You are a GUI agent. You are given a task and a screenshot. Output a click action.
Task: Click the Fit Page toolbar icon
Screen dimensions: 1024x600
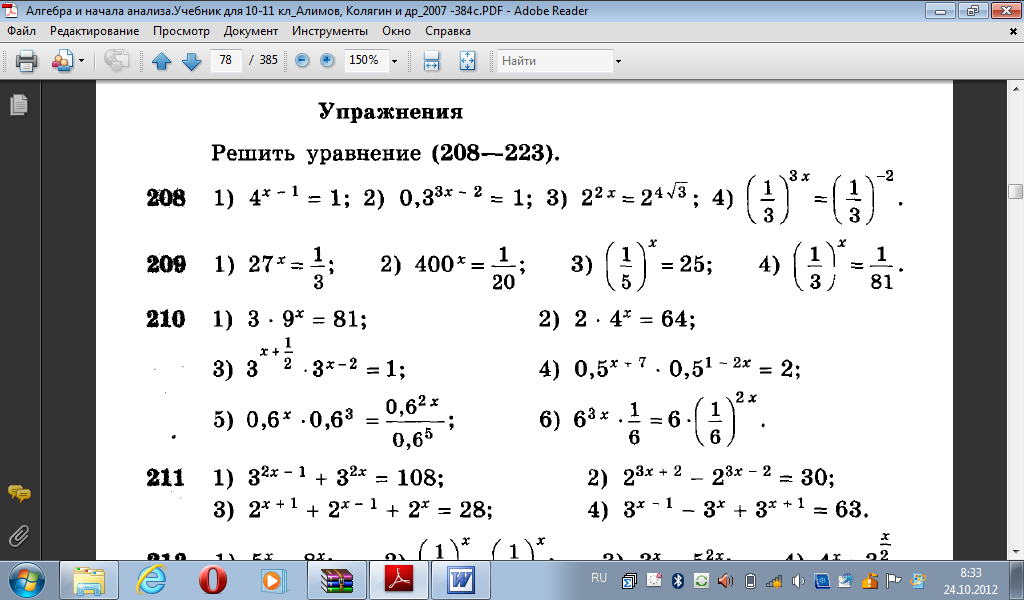tap(468, 61)
